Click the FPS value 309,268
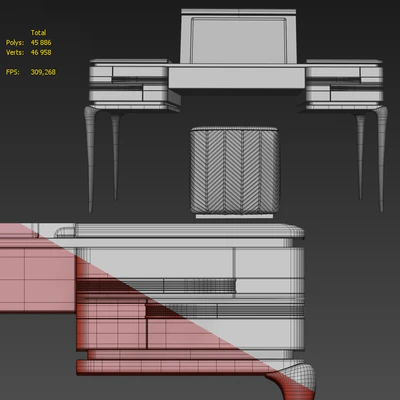This screenshot has height=400, width=400. pyautogui.click(x=43, y=72)
